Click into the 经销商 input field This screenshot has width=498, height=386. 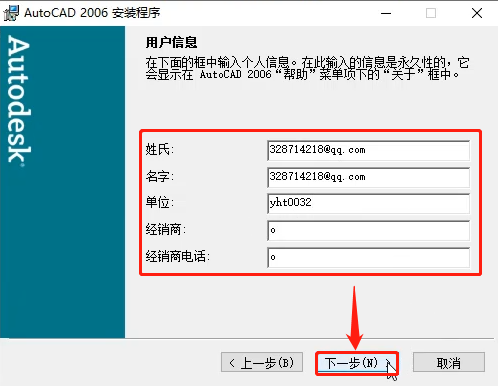[369, 230]
